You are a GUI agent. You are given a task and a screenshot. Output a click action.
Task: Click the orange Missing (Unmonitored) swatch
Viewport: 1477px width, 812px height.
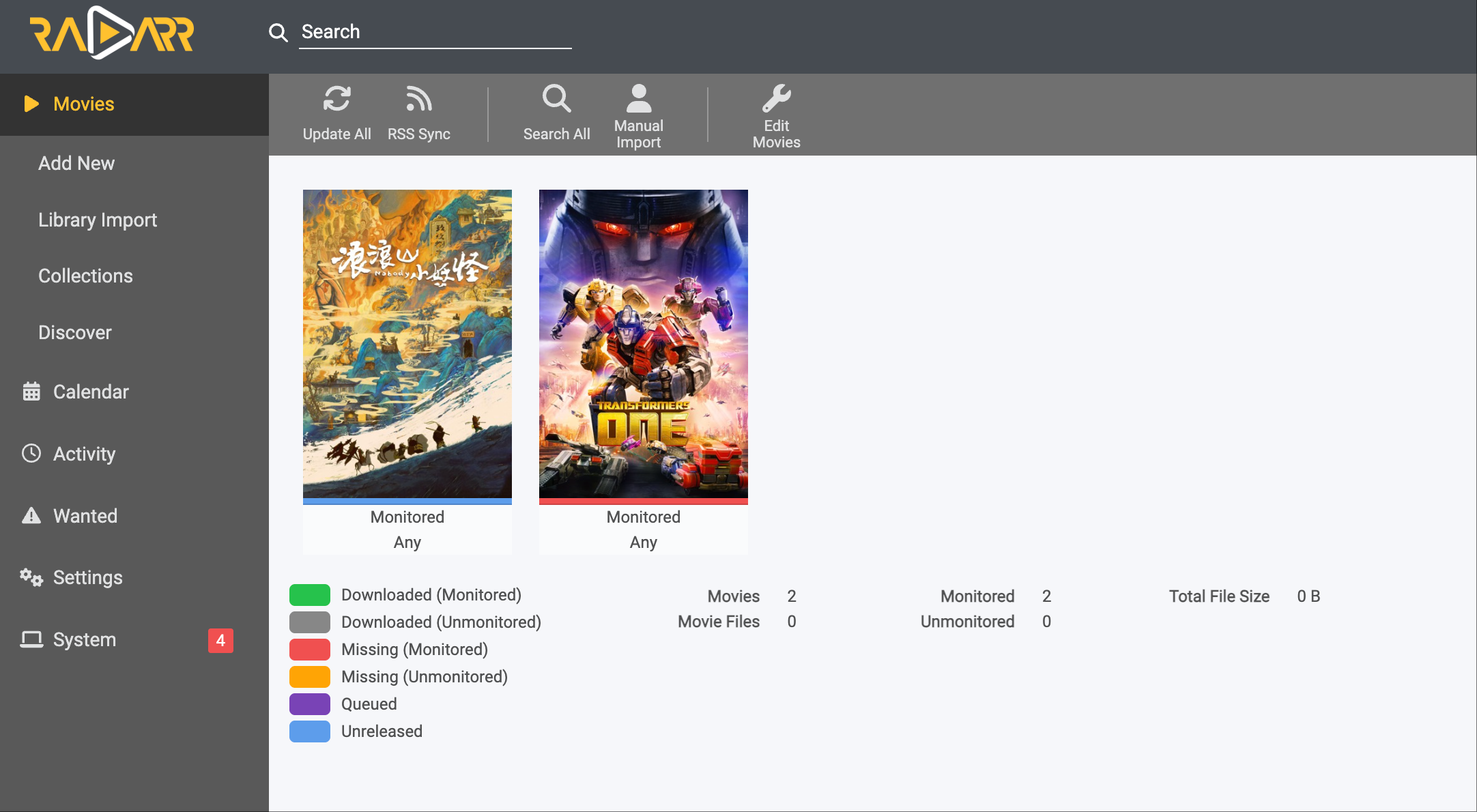point(310,677)
